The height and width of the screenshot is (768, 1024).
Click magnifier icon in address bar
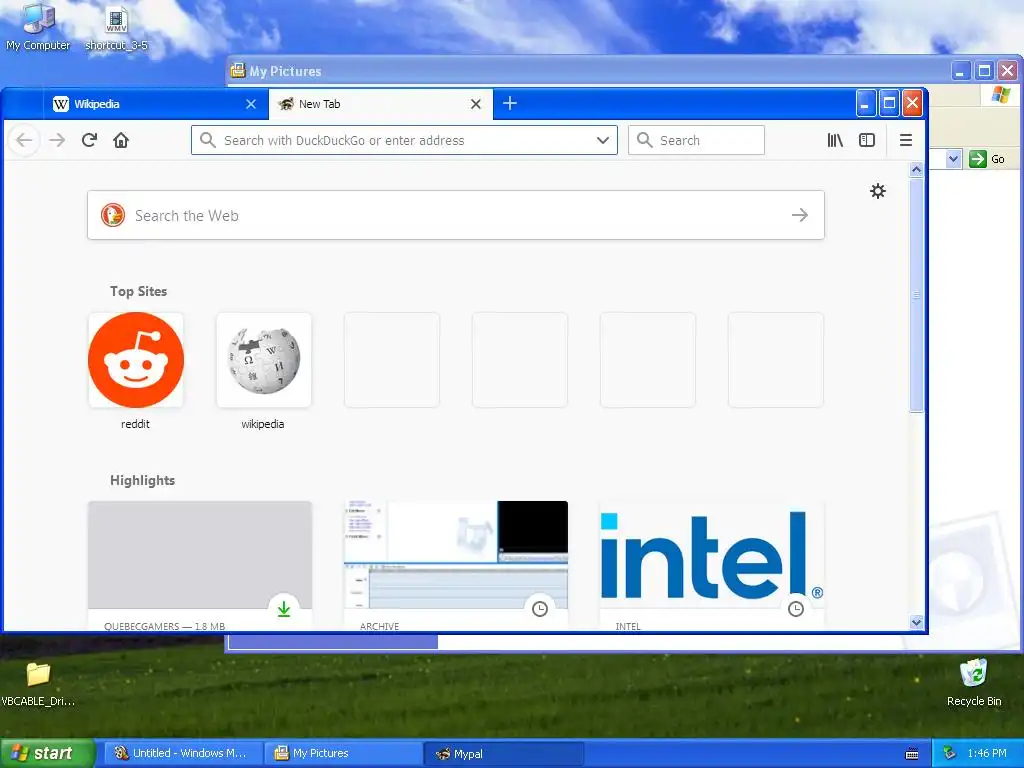(208, 140)
